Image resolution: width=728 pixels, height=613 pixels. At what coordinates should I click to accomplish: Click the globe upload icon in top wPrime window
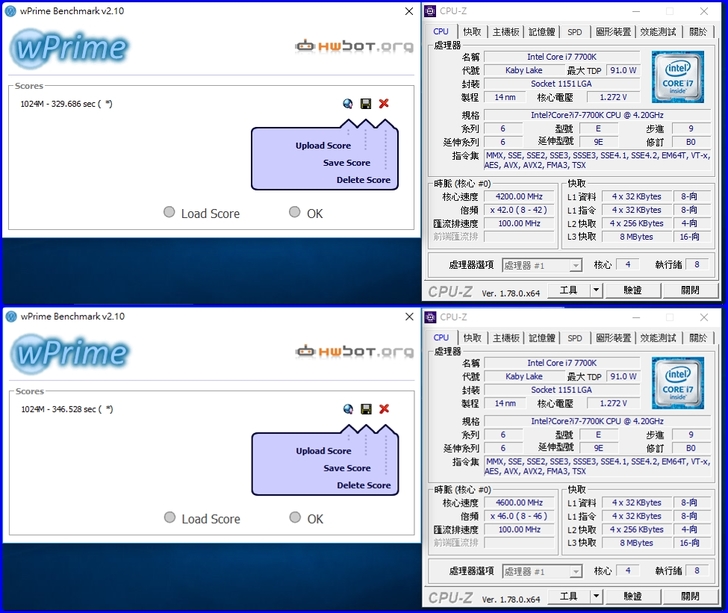[x=348, y=104]
